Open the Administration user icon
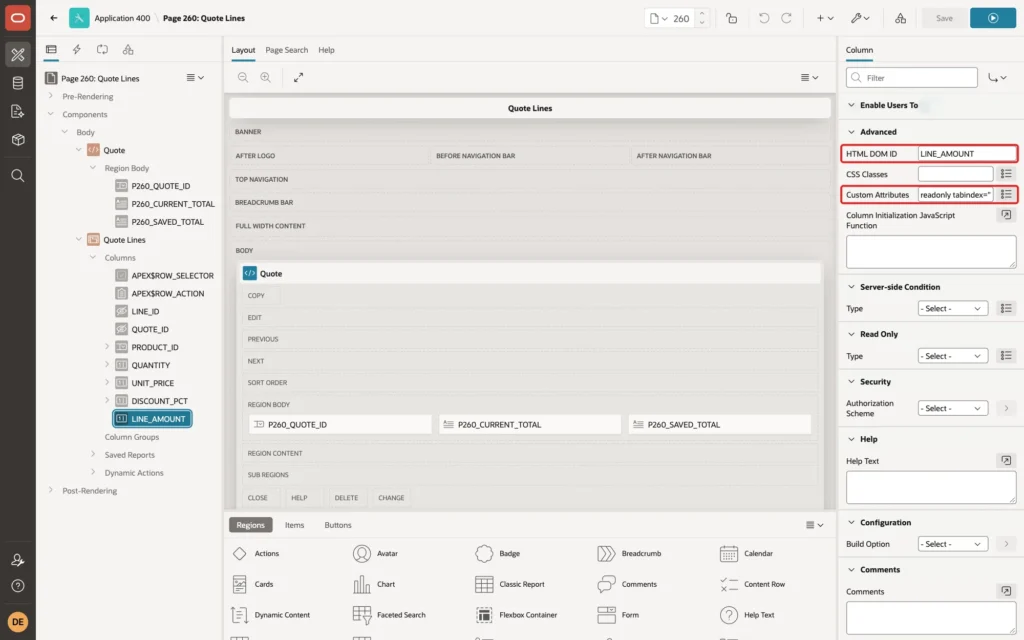This screenshot has height=640, width=1024. [18, 560]
